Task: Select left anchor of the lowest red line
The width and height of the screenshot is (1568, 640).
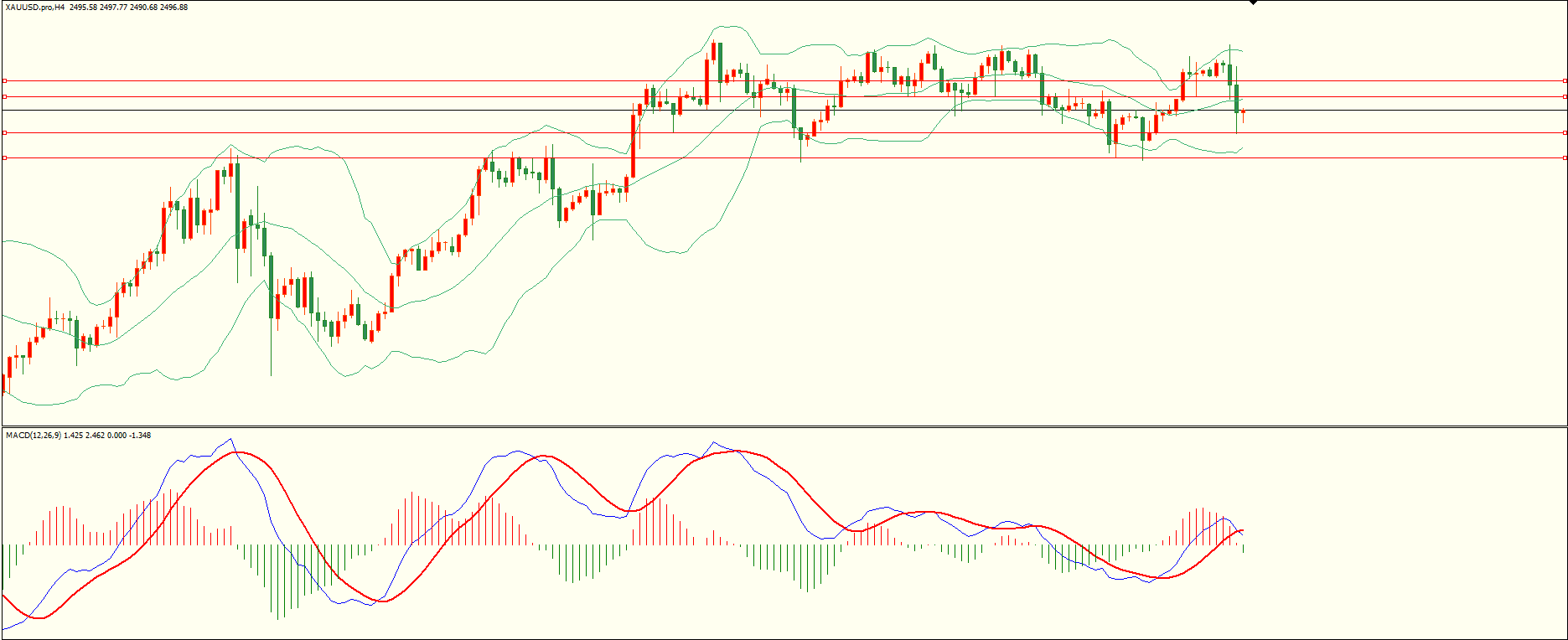Action: pos(4,157)
